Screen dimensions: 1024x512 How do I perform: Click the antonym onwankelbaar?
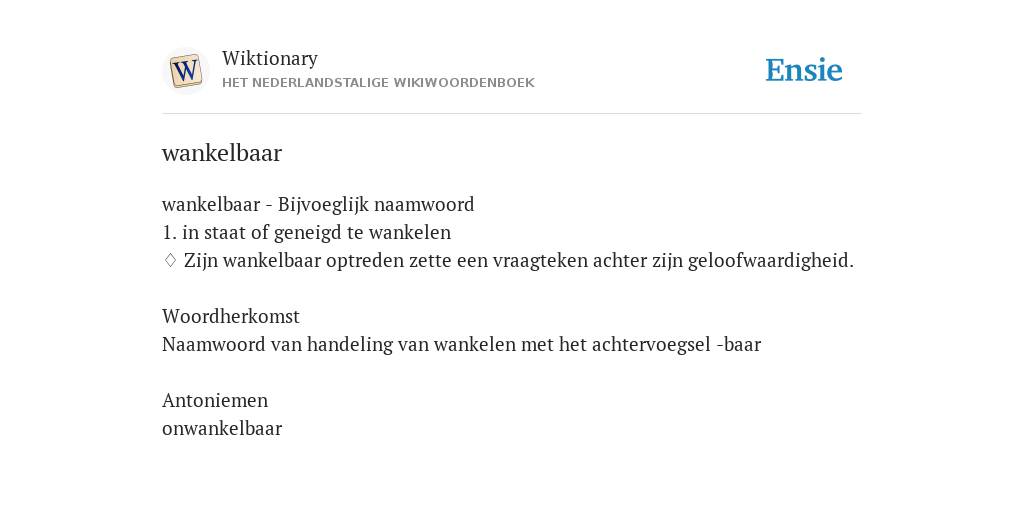(222, 428)
